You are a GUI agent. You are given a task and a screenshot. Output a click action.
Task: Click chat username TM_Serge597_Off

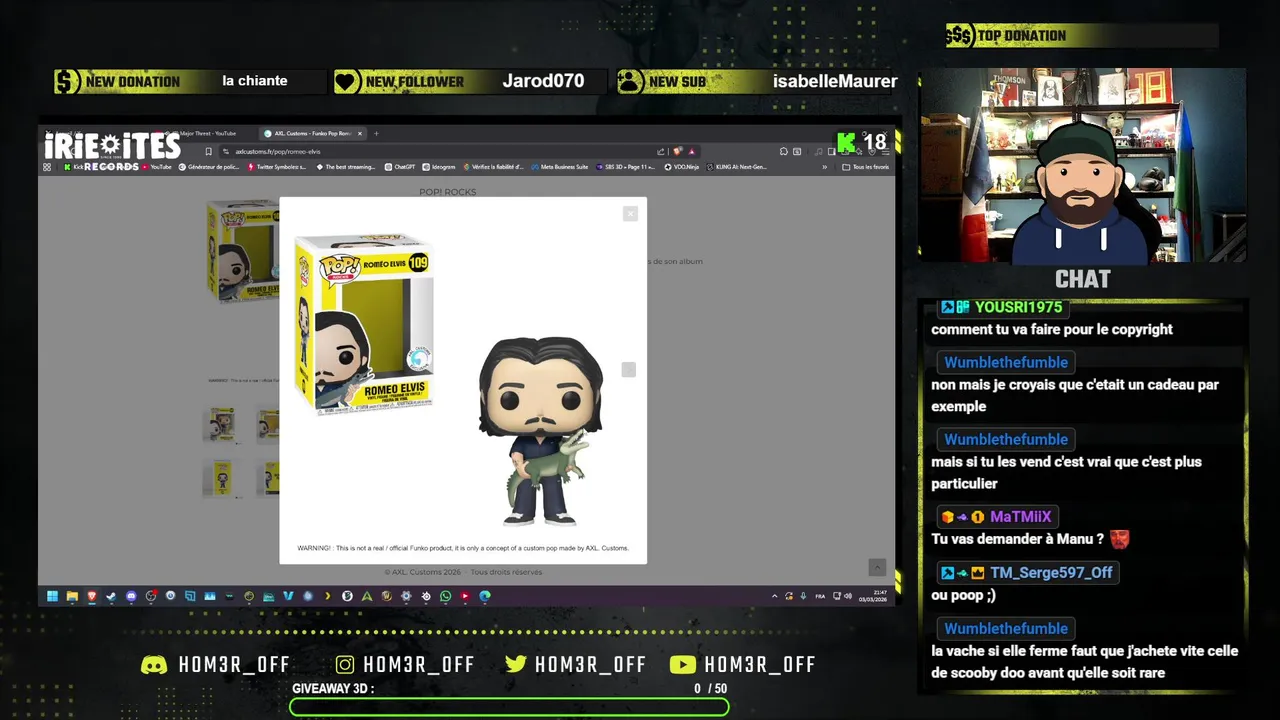1051,572
